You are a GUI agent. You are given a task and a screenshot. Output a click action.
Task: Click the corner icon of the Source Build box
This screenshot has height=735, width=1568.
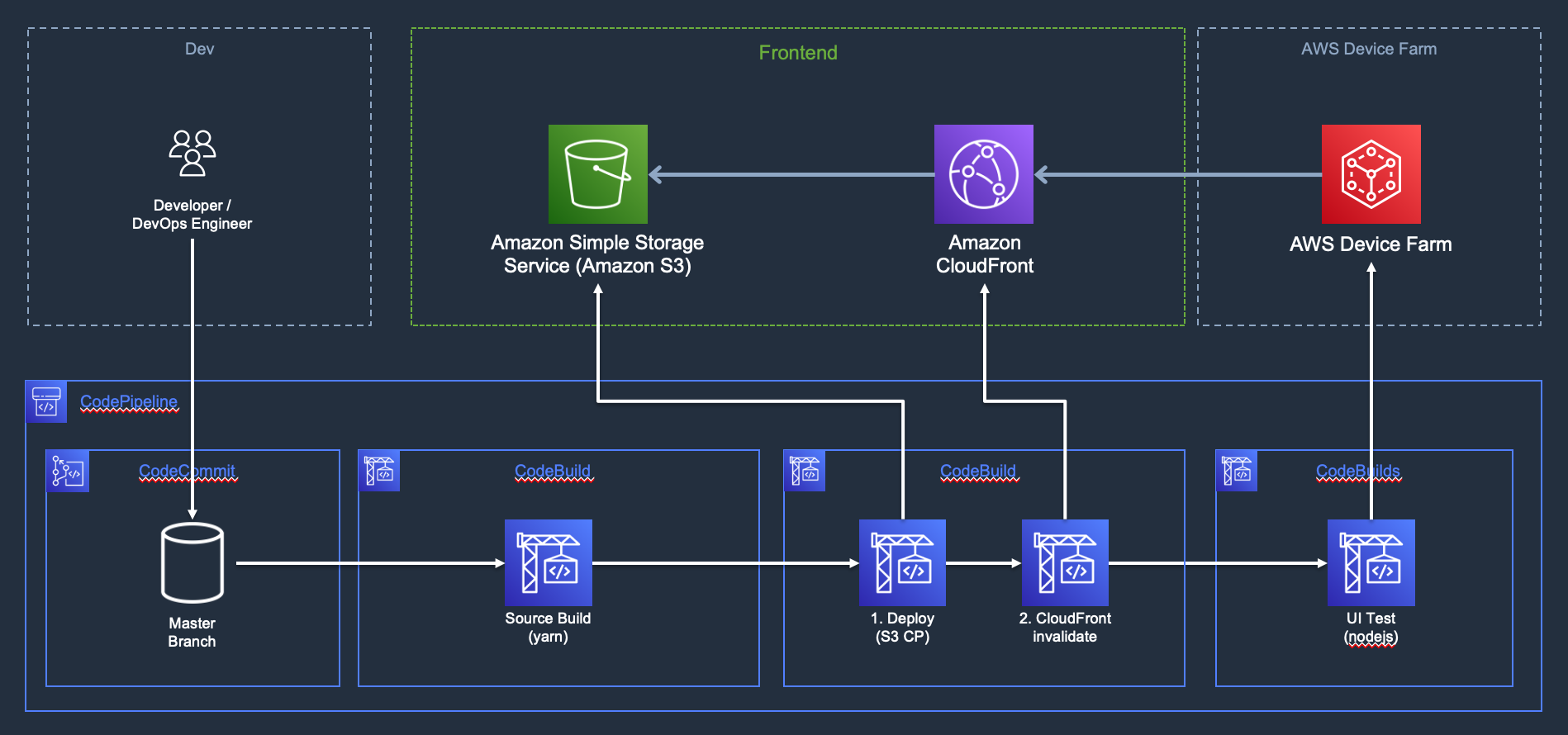pos(379,471)
